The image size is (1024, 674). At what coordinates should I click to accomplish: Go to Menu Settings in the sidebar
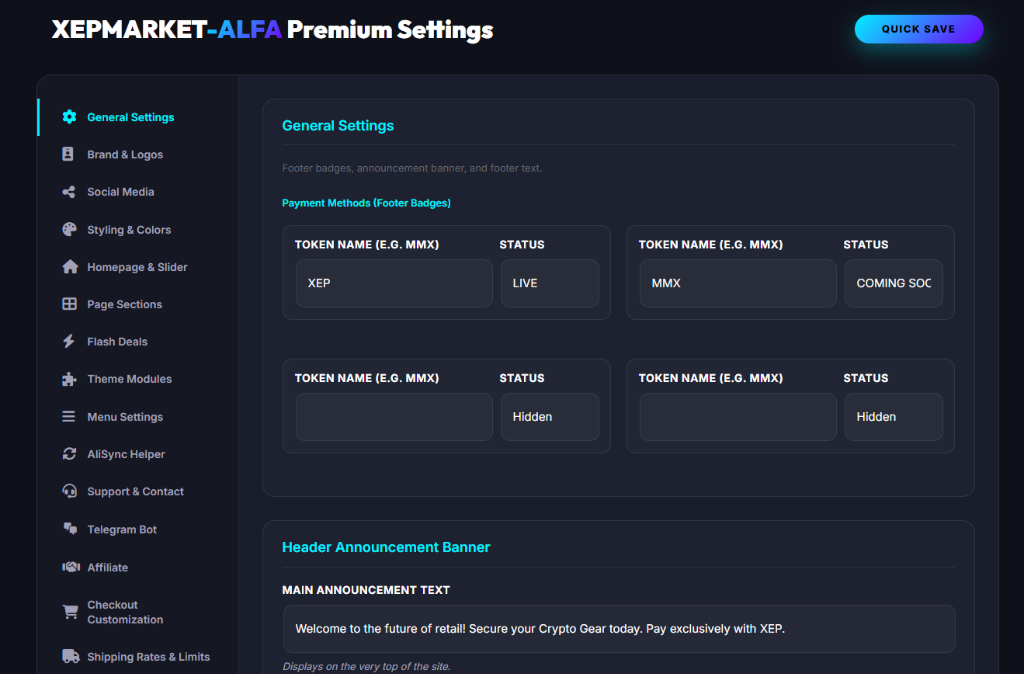(124, 417)
